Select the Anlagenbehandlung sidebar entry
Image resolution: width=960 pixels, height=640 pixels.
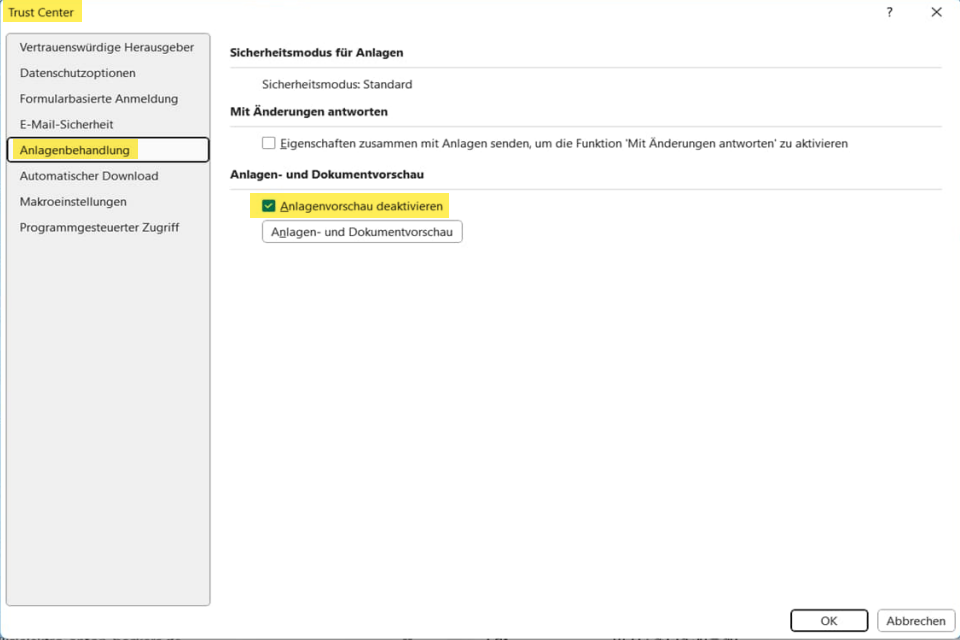pos(75,150)
